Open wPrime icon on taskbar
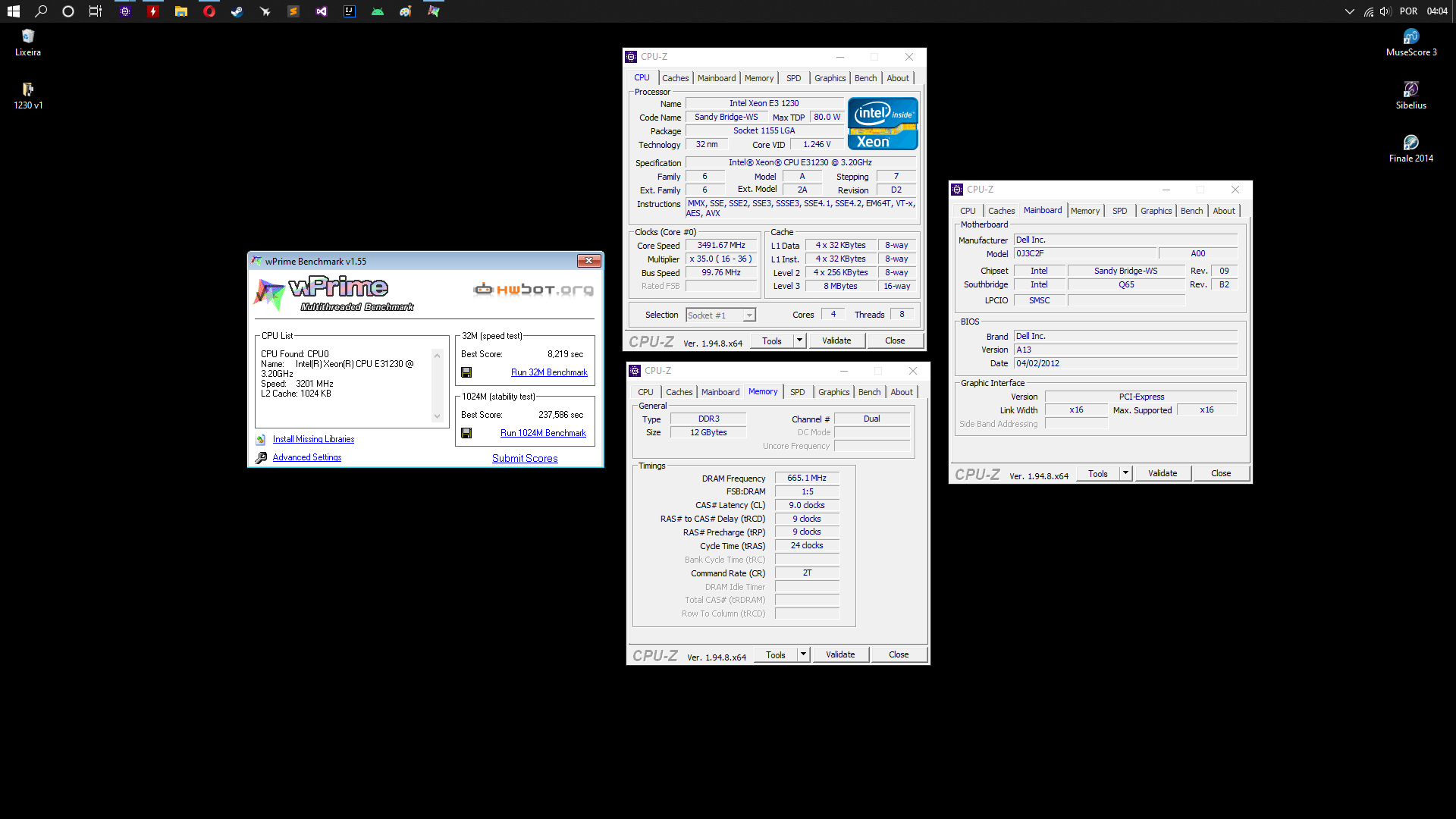The height and width of the screenshot is (819, 1456). click(x=434, y=11)
